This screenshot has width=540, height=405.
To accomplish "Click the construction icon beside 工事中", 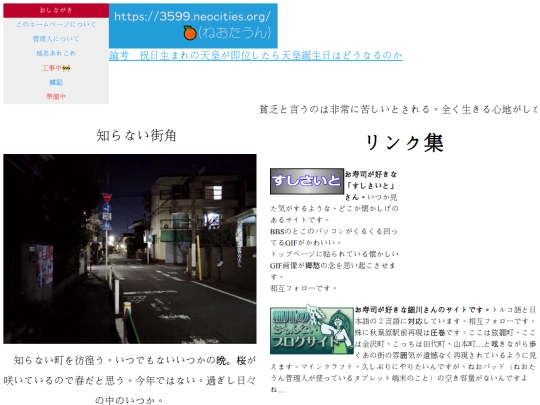I will coord(66,68).
